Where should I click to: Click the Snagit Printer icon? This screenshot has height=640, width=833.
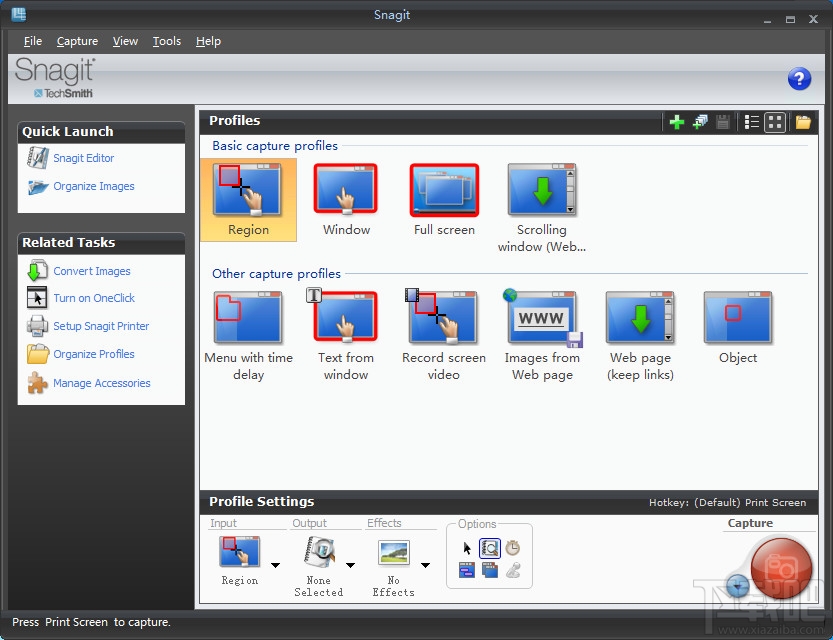pyautogui.click(x=37, y=326)
